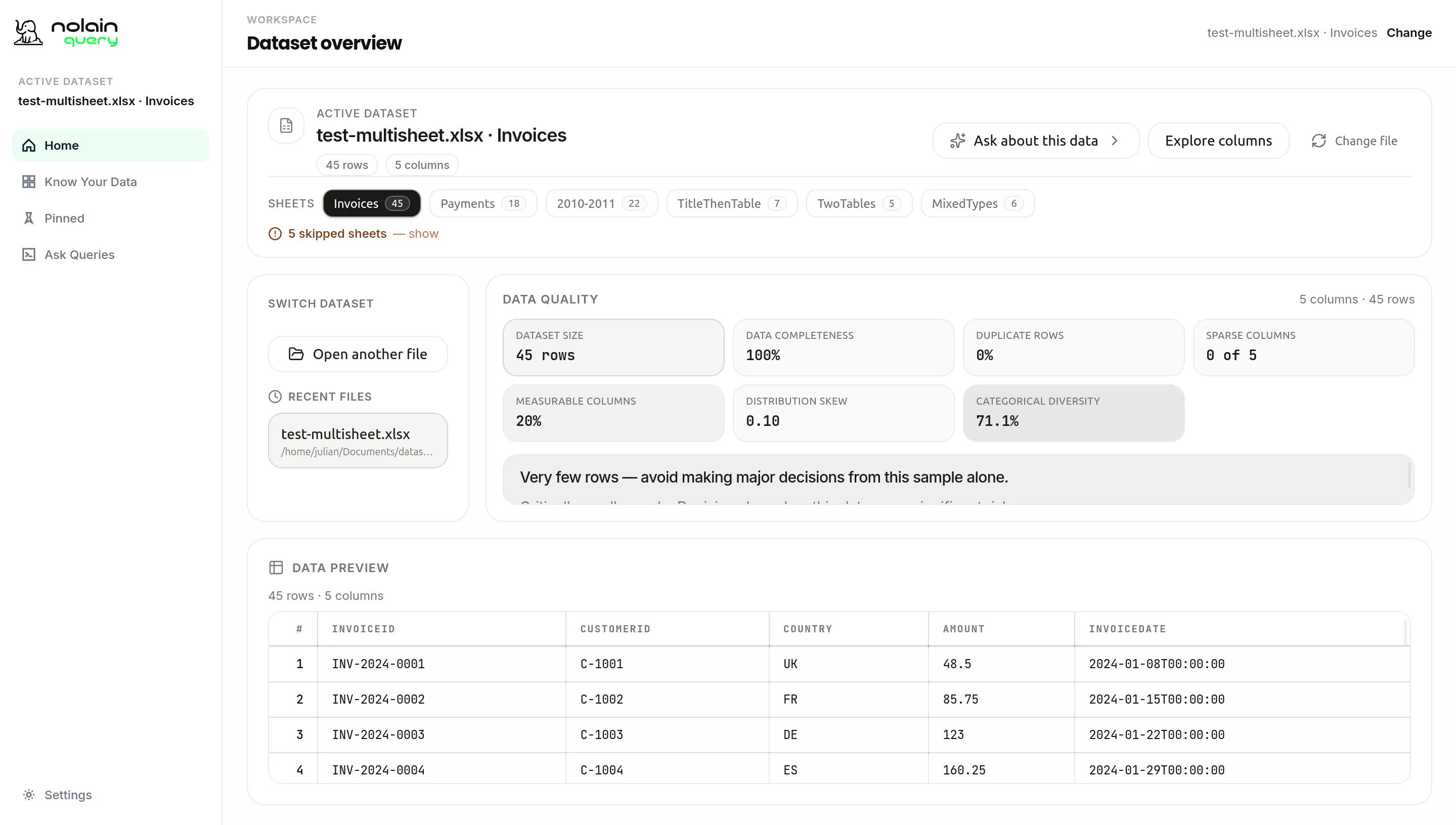Click the Settings gear icon
The width and height of the screenshot is (1456, 825).
29,795
